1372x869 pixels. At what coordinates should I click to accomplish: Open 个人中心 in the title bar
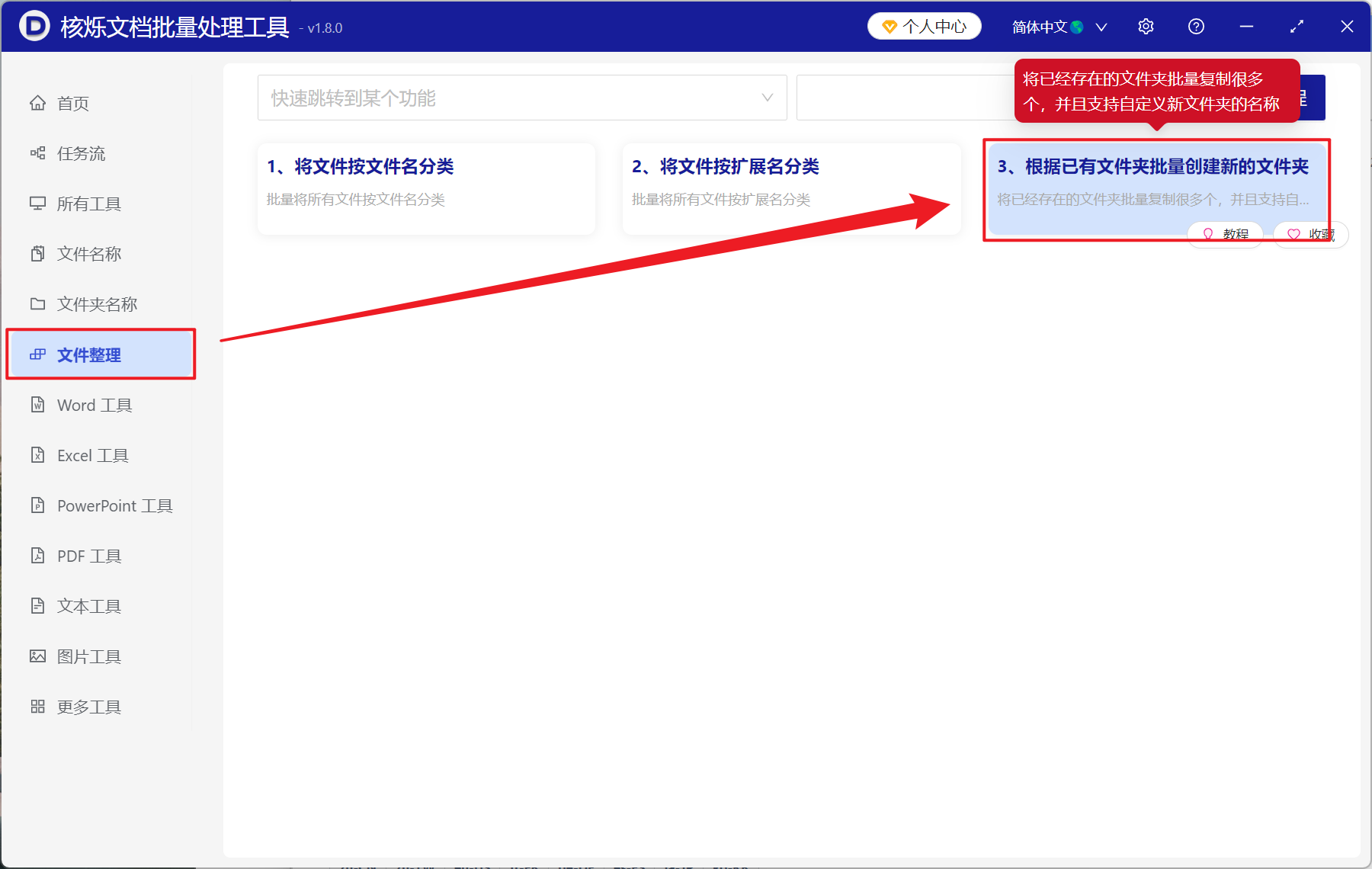coord(924,25)
